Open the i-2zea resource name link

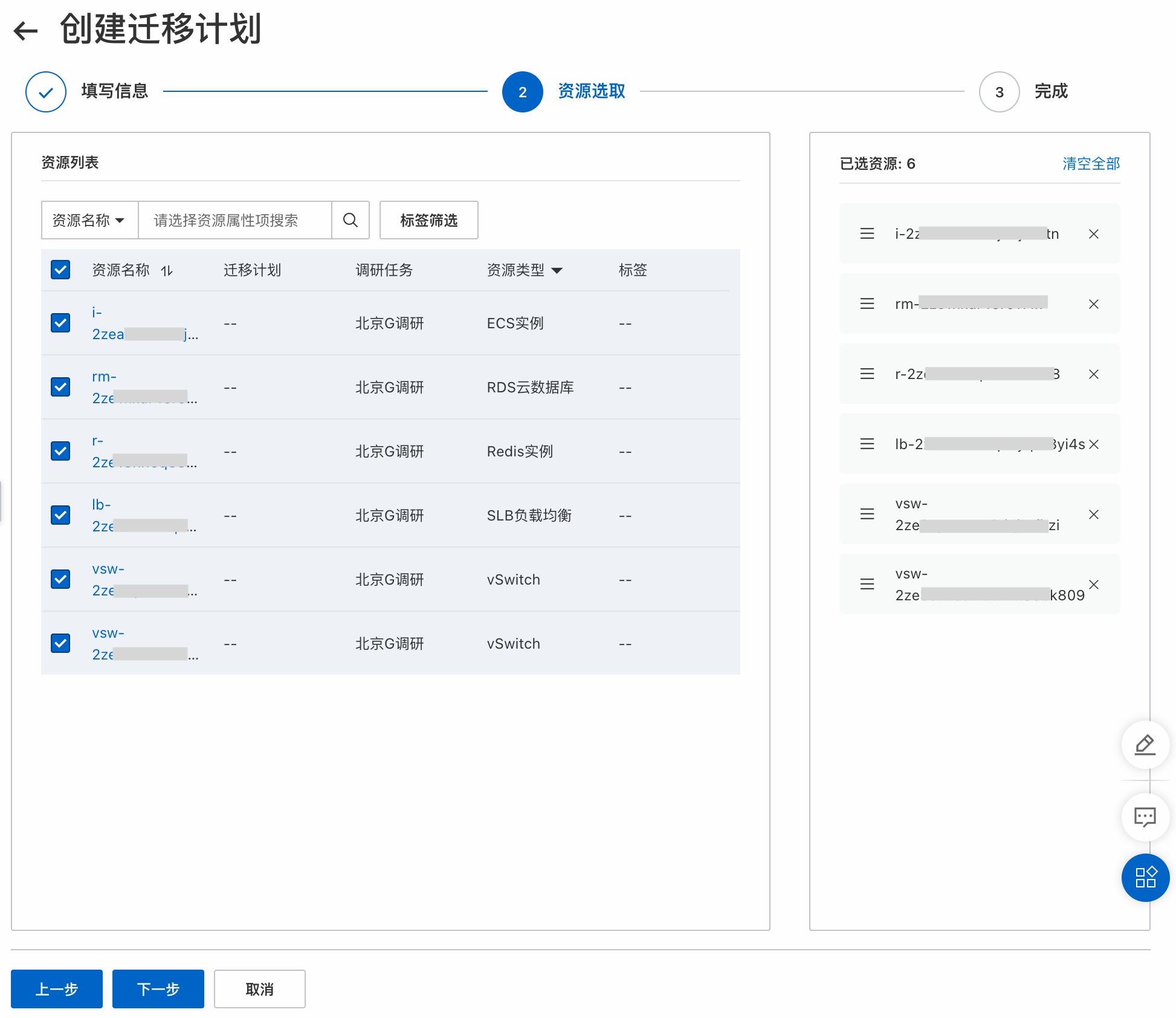click(x=145, y=323)
